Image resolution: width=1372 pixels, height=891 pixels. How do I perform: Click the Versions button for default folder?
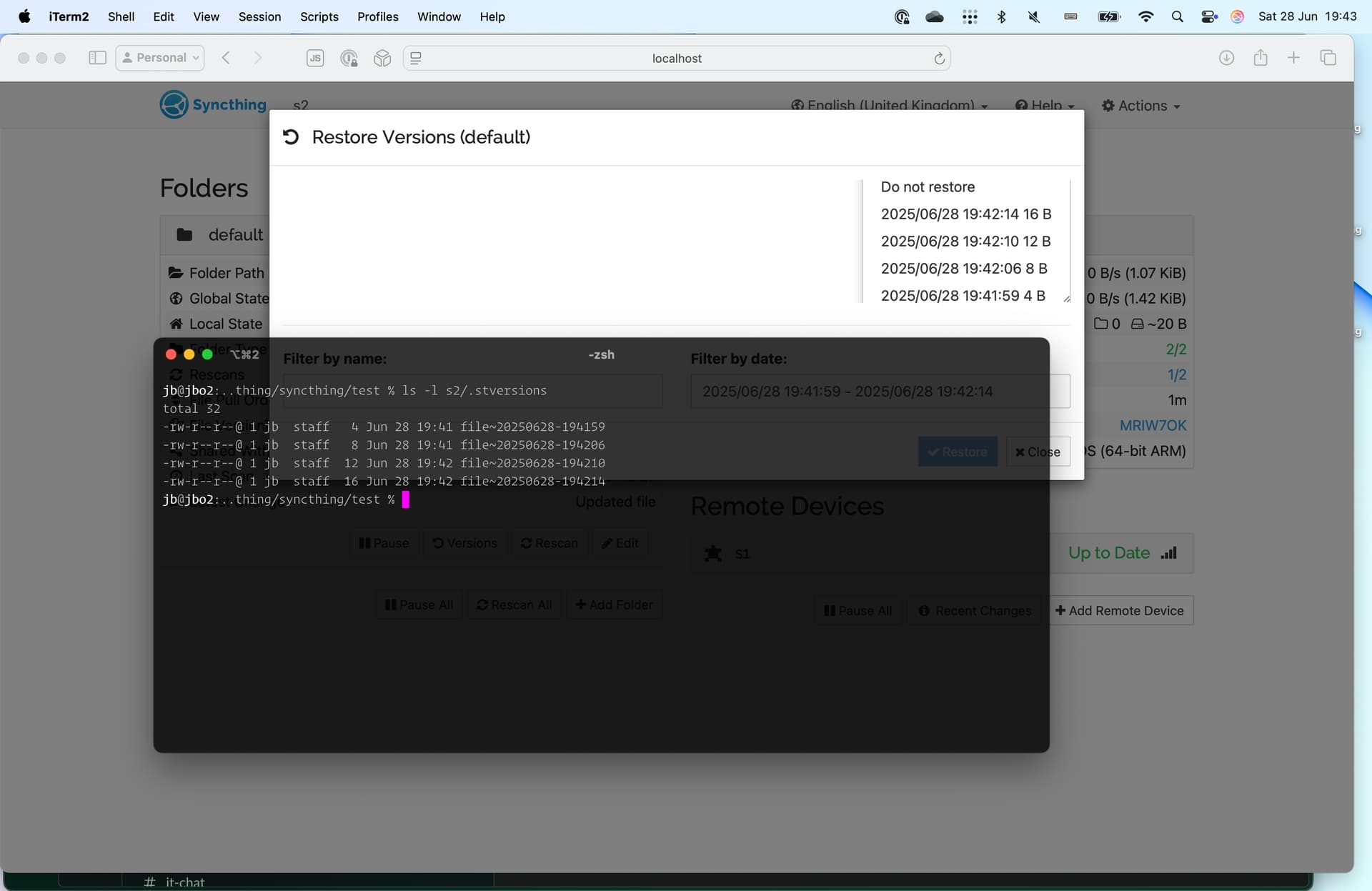[x=464, y=543]
